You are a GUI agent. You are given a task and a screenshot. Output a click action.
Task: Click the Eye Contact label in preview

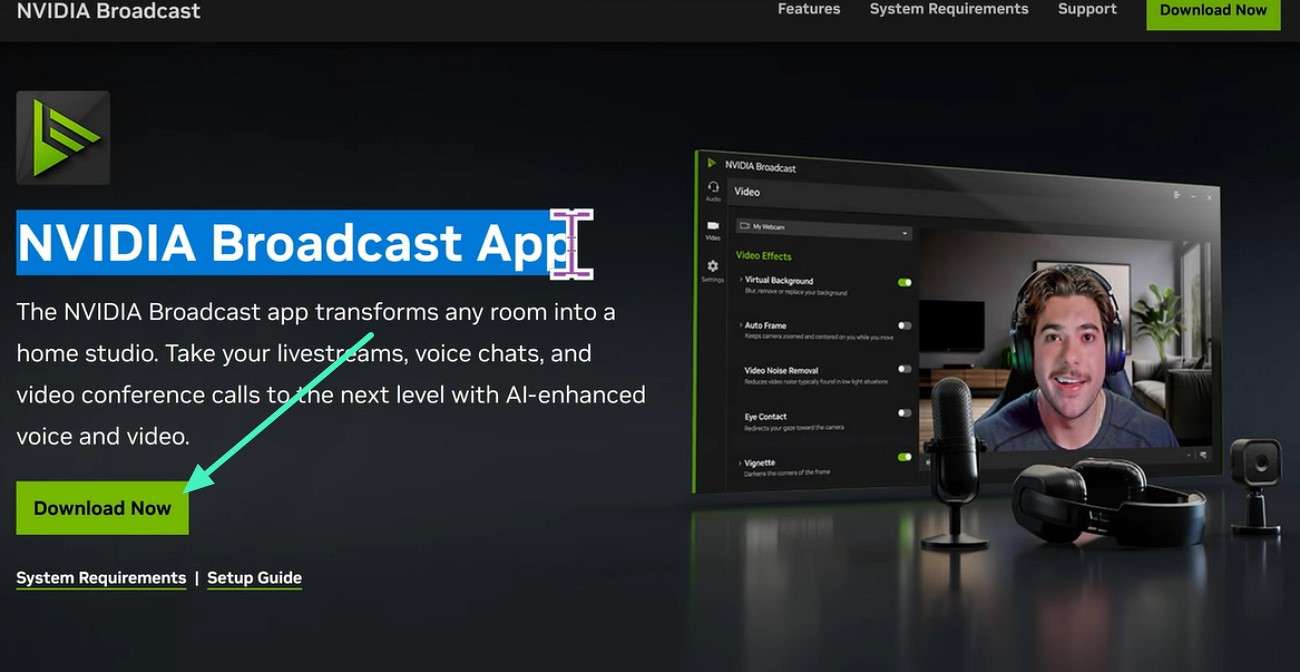[x=766, y=417]
